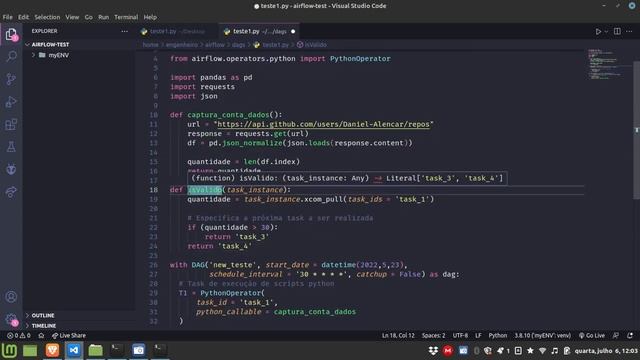Screen dimensions: 640x360
Task: Switch to the teste1.py Desktop tab
Action: pos(177,31)
